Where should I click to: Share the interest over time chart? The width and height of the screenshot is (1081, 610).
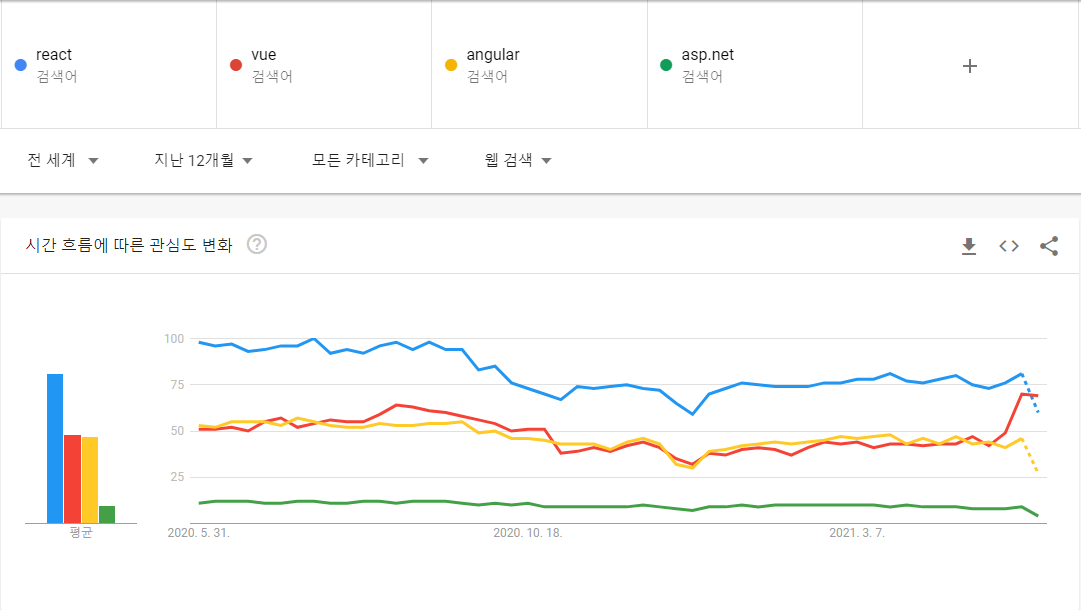(1049, 246)
